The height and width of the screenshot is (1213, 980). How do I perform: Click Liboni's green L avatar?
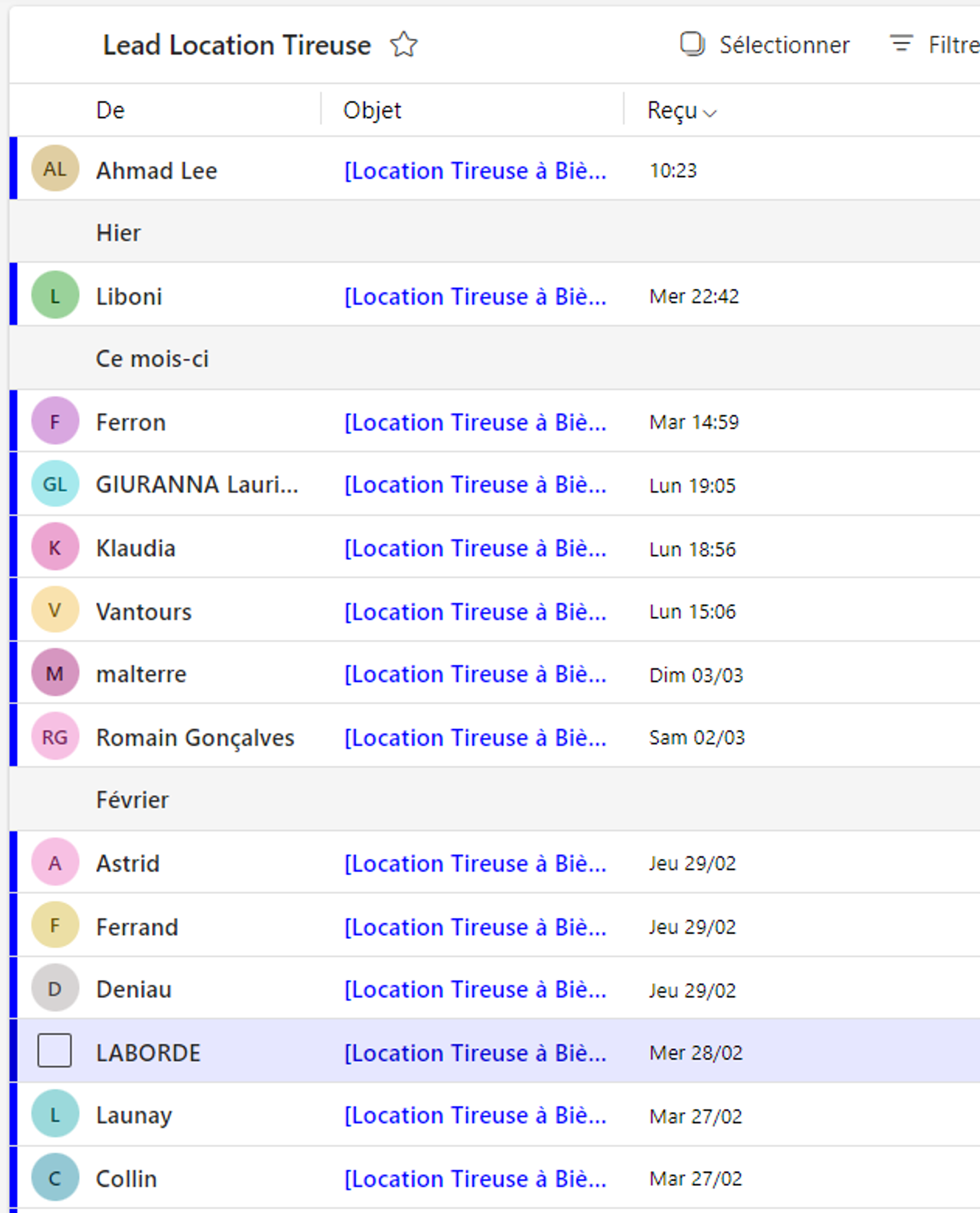pyautogui.click(x=55, y=296)
